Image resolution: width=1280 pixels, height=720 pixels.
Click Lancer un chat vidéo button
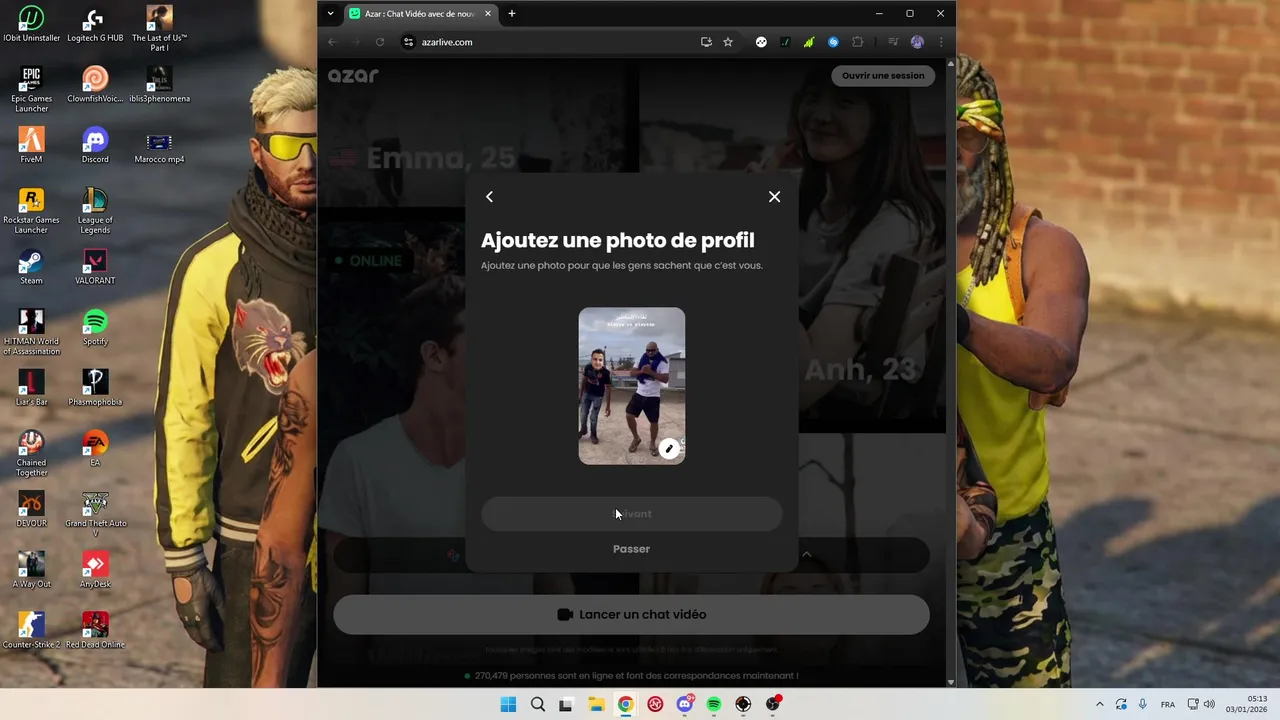[x=631, y=615]
